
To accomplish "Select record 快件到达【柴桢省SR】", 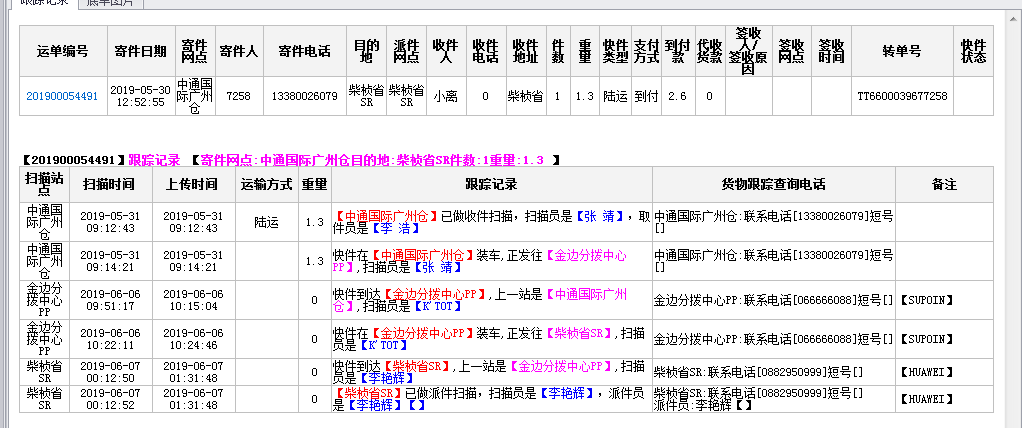I will pos(491,372).
